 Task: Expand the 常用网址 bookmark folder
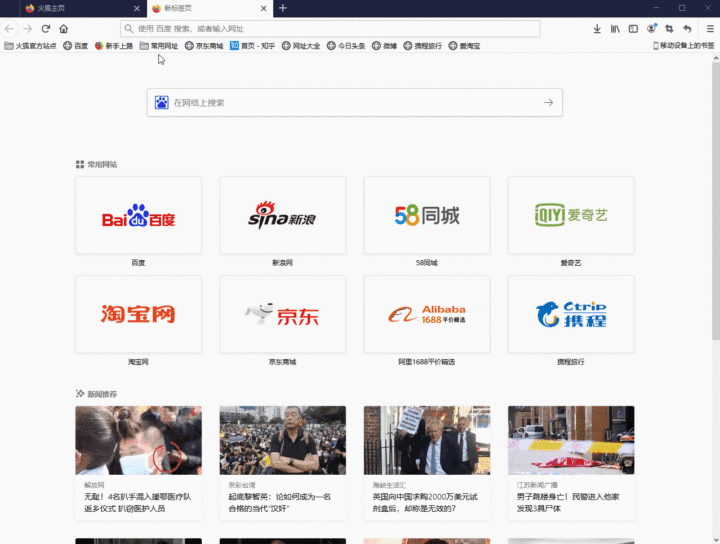pyautogui.click(x=159, y=46)
